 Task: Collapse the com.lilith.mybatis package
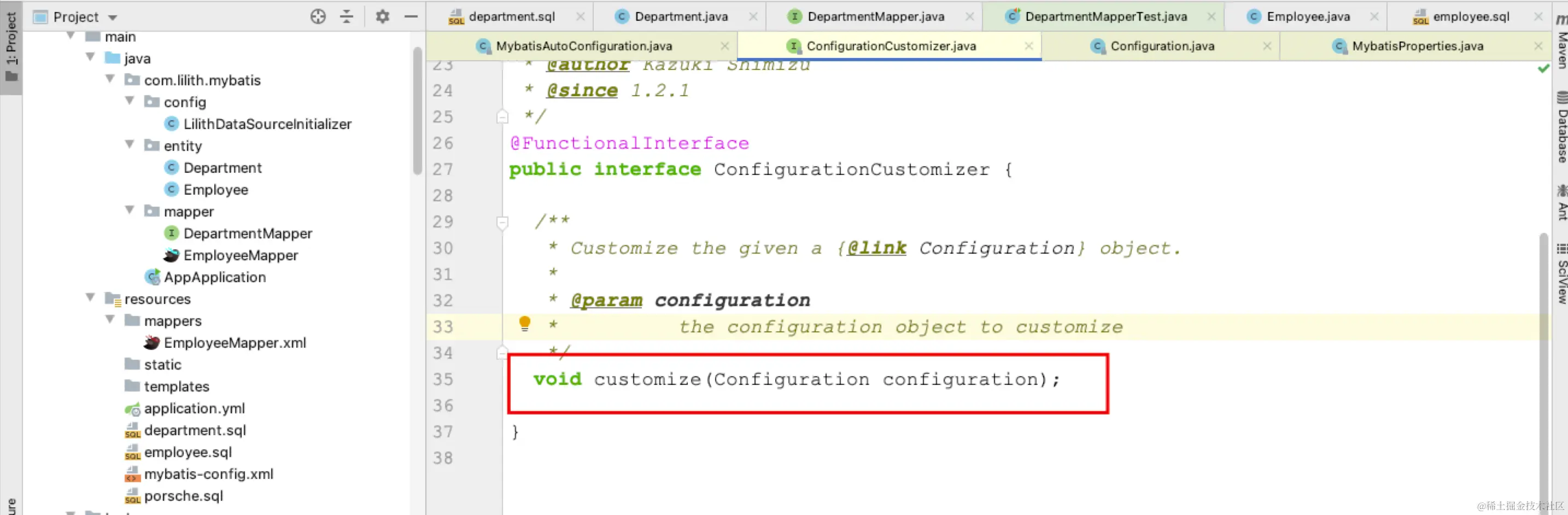point(109,79)
